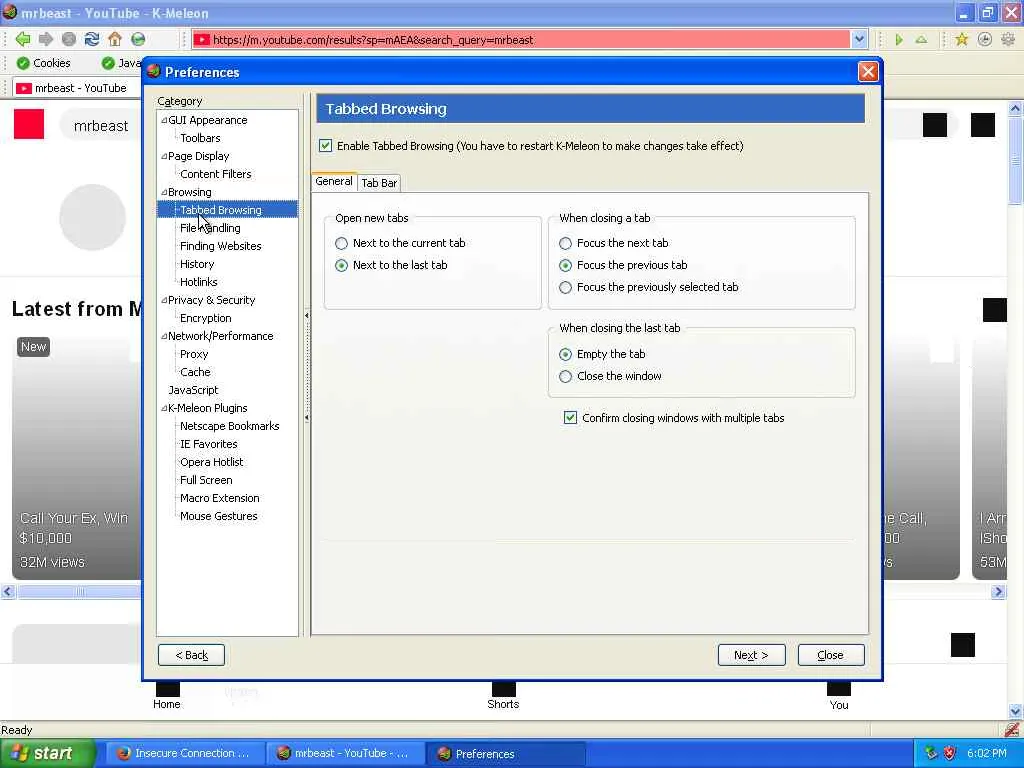This screenshot has height=768, width=1024.
Task: Click the gray Stop loading icon
Action: (x=69, y=39)
